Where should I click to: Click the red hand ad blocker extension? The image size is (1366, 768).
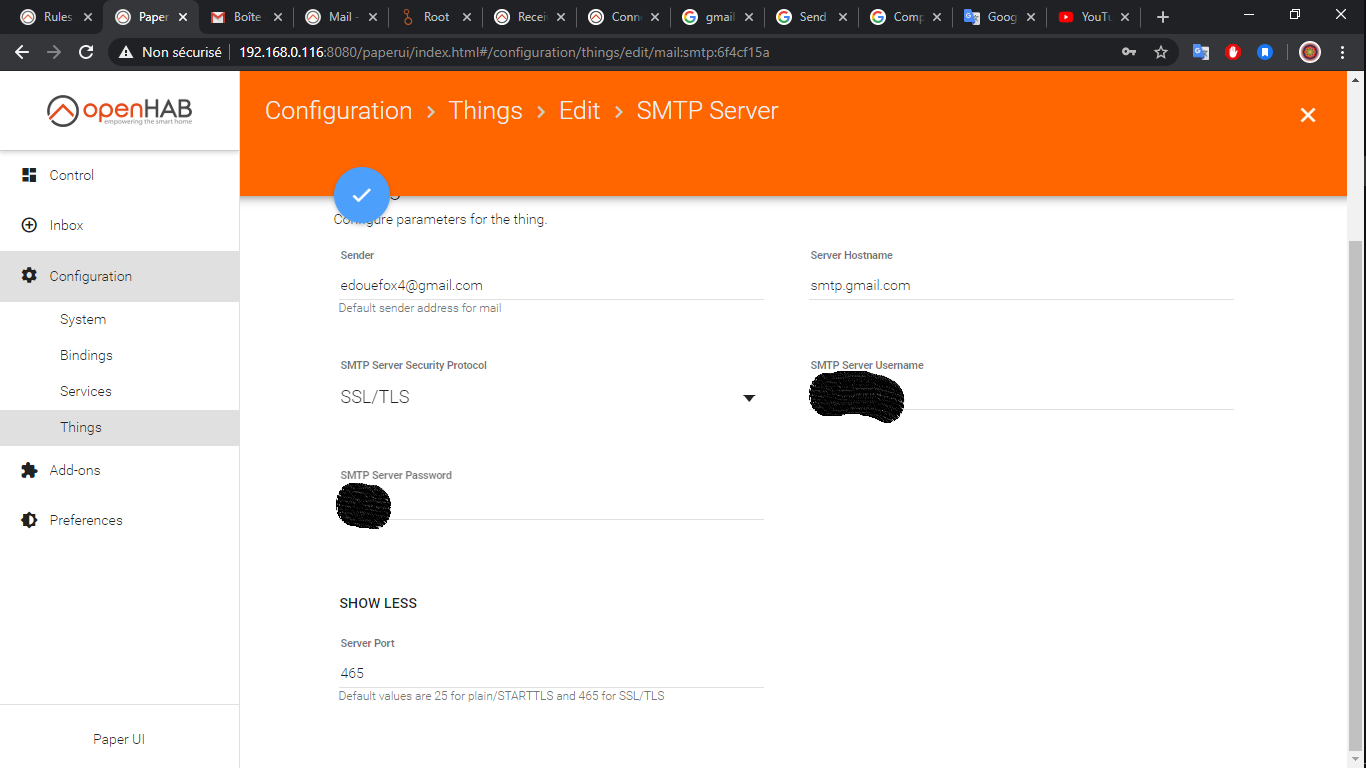coord(1233,52)
